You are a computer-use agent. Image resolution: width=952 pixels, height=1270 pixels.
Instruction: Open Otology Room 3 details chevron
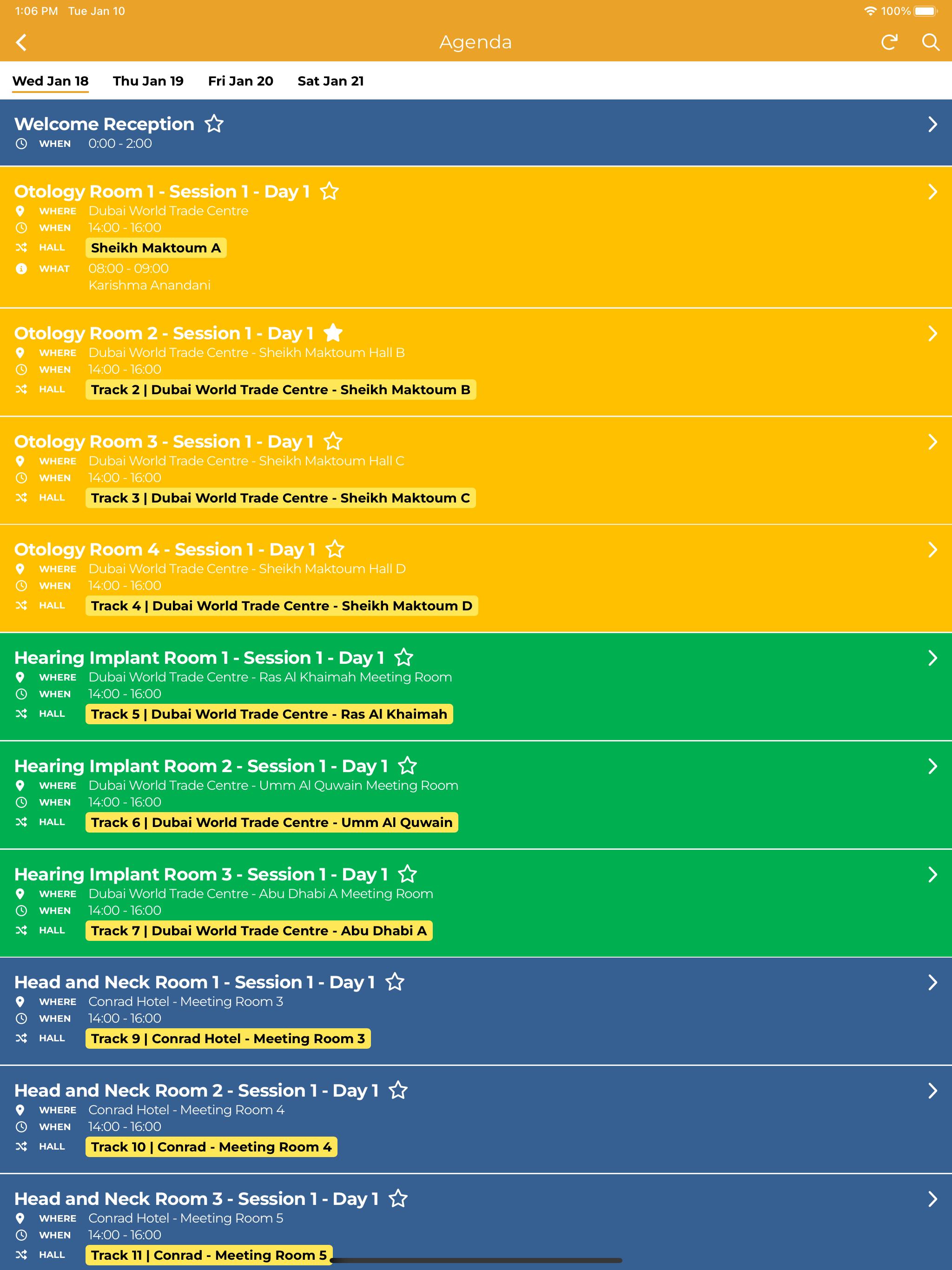(x=932, y=442)
